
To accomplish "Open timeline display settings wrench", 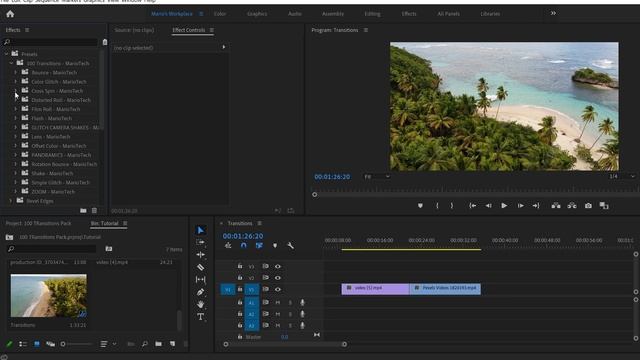I will coord(290,245).
